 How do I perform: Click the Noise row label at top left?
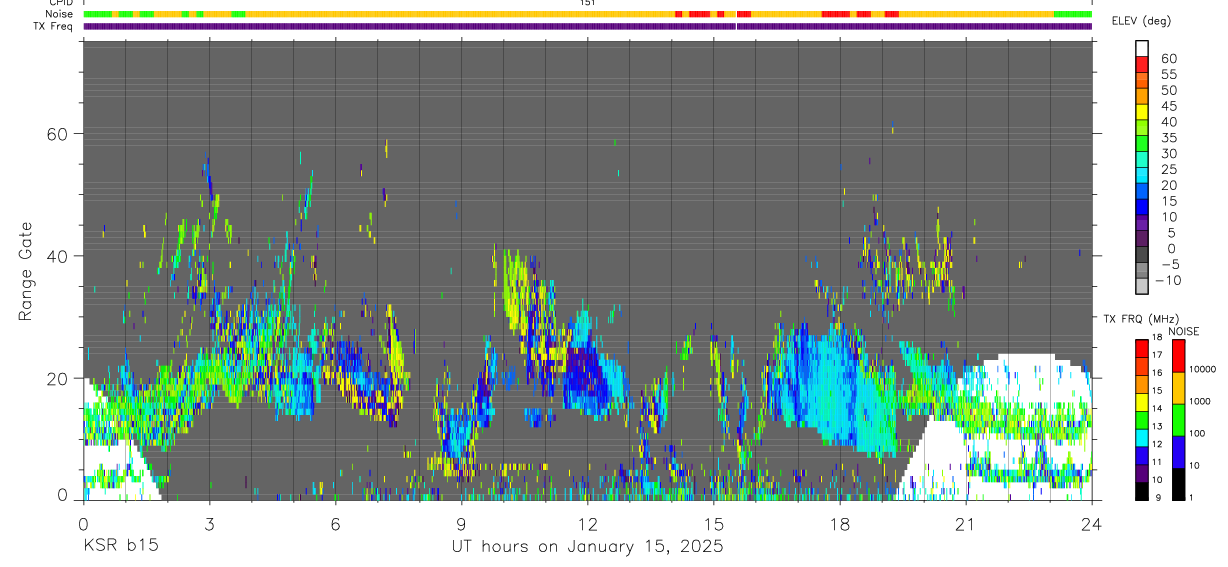(61, 14)
